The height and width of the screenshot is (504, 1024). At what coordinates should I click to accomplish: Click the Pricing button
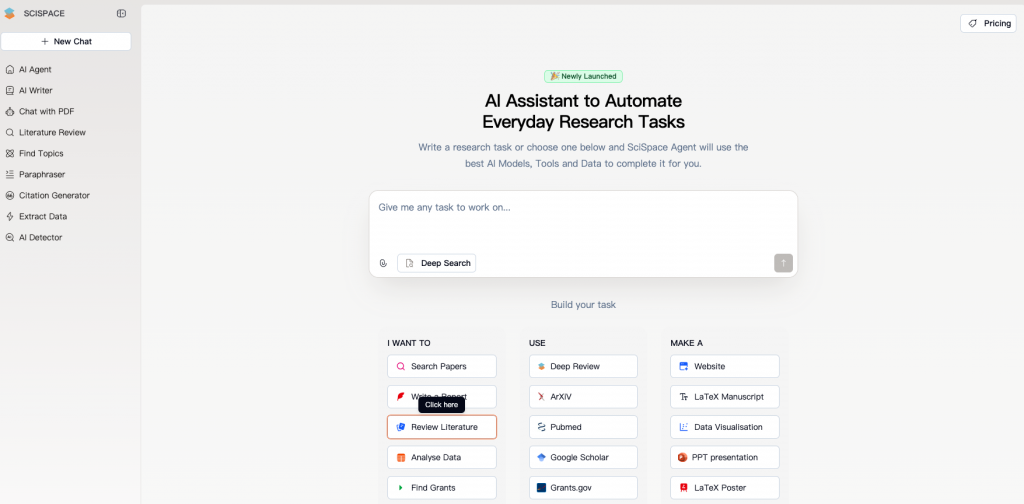[988, 24]
